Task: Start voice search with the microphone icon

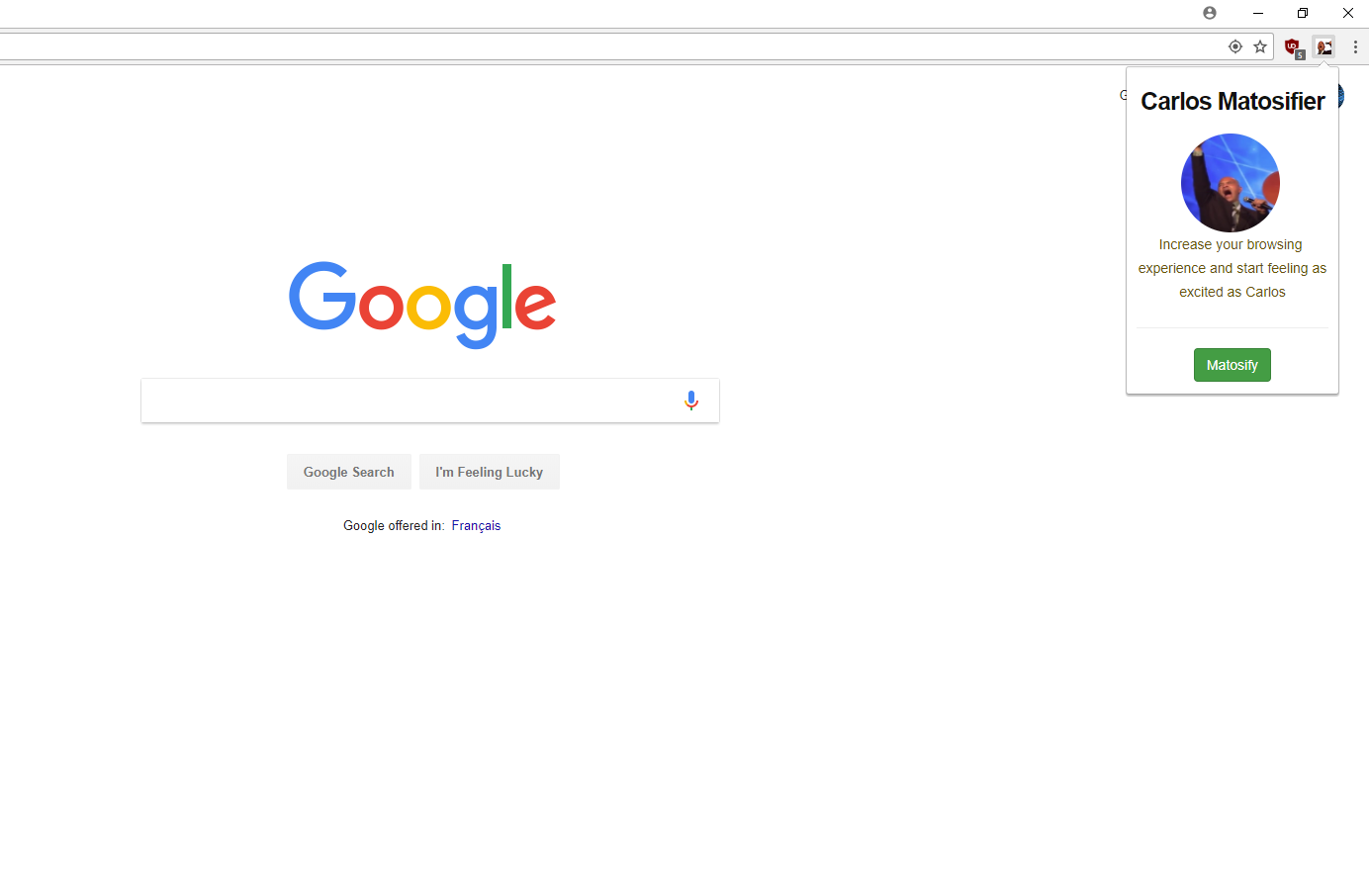Action: [691, 401]
